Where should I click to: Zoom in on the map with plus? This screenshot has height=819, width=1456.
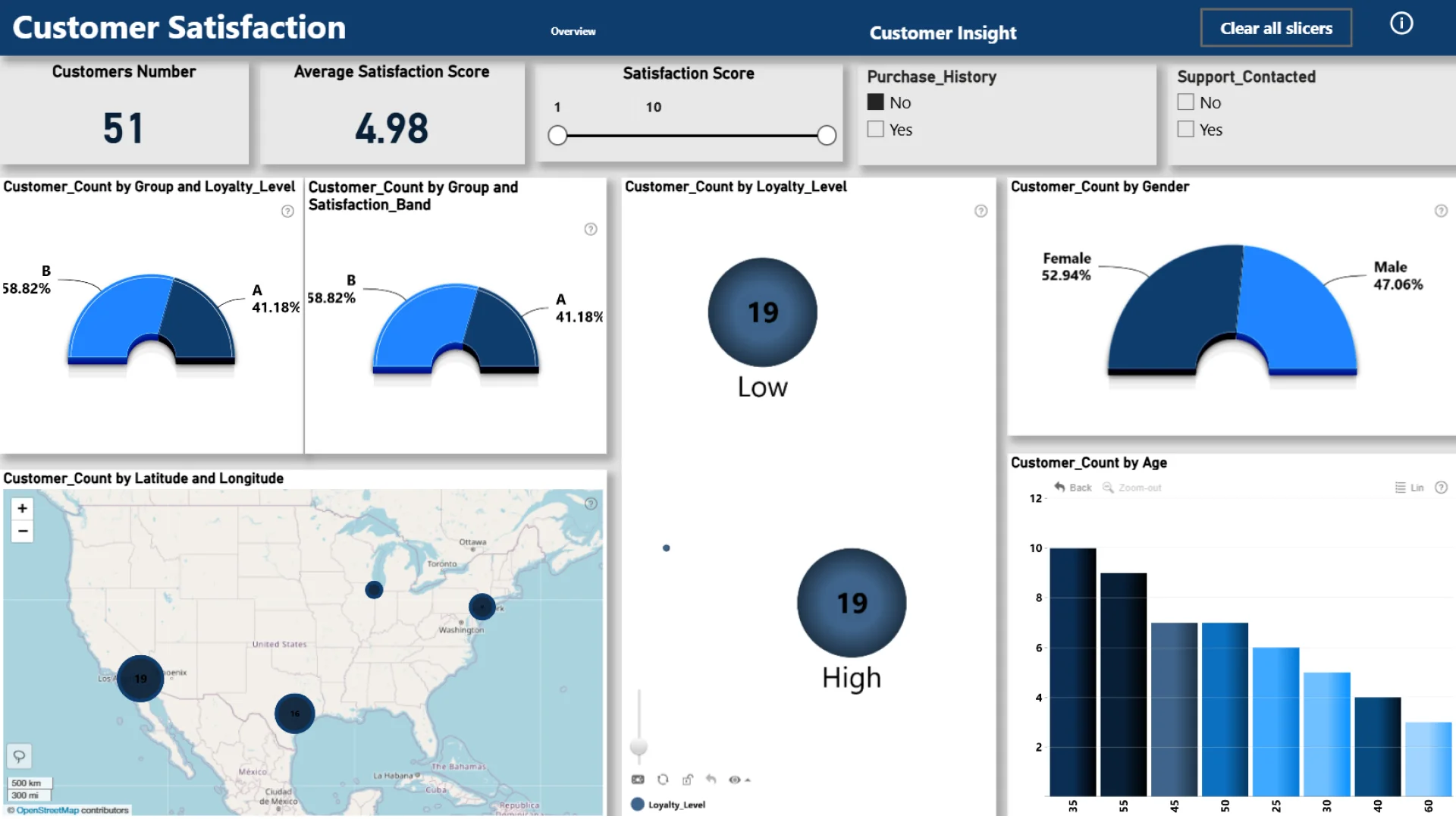(x=23, y=508)
